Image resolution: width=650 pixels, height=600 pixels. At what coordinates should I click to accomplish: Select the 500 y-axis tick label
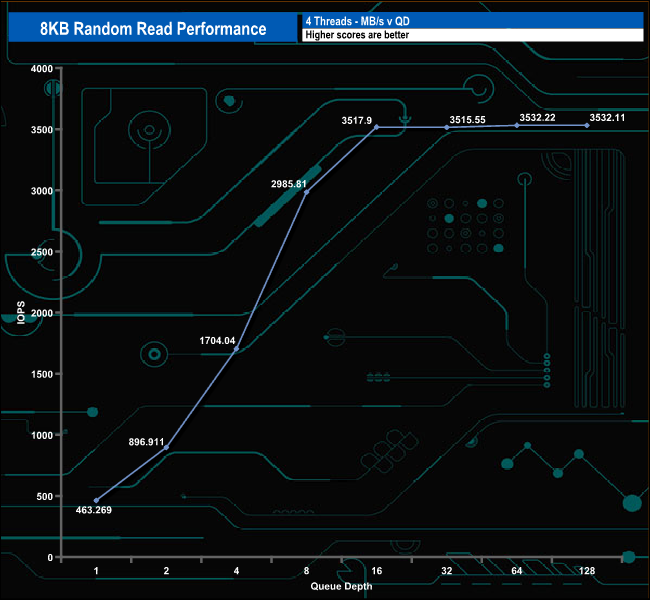[x=43, y=496]
